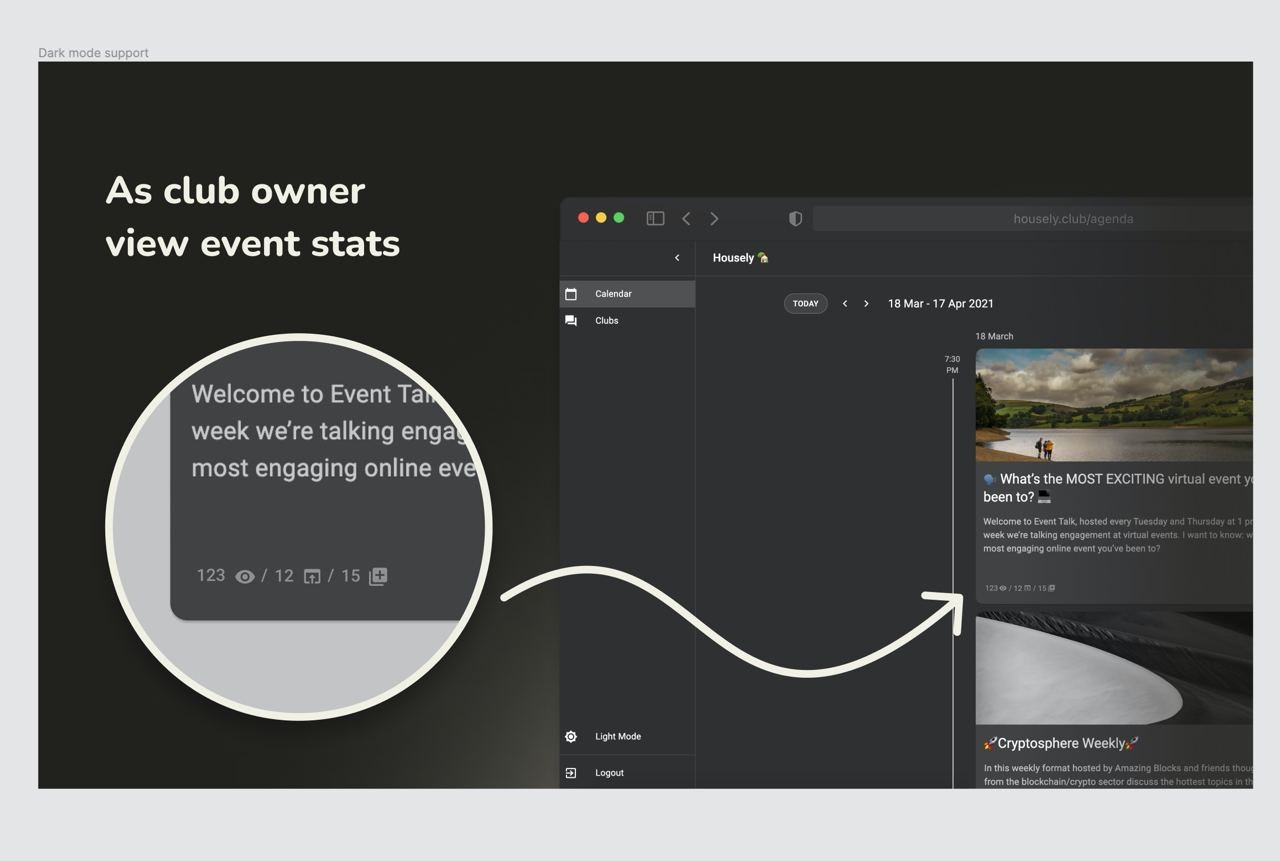Click the eye views icon in magnified circle
The image size is (1280, 861).
click(245, 577)
